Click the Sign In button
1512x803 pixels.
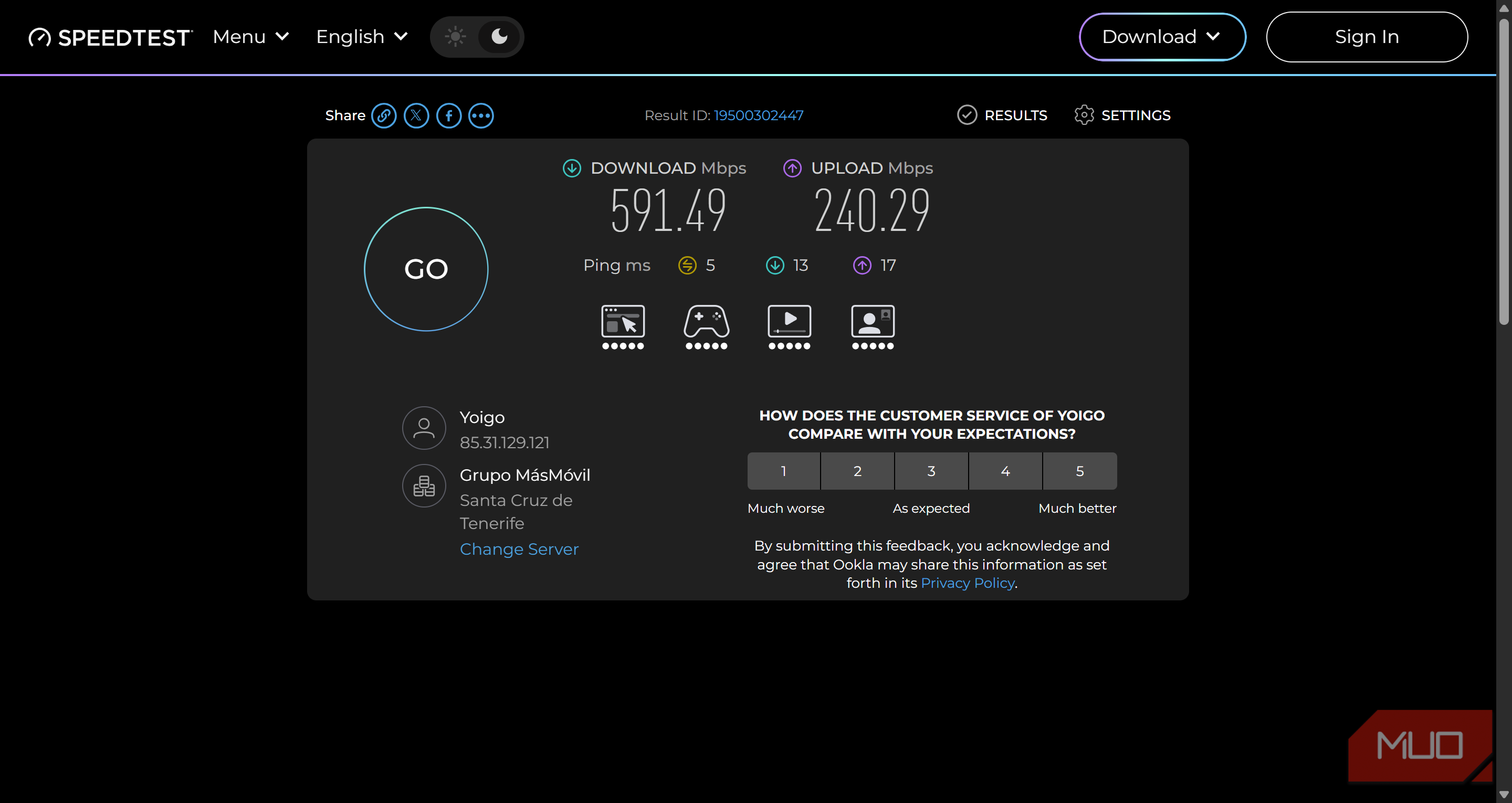click(x=1367, y=36)
